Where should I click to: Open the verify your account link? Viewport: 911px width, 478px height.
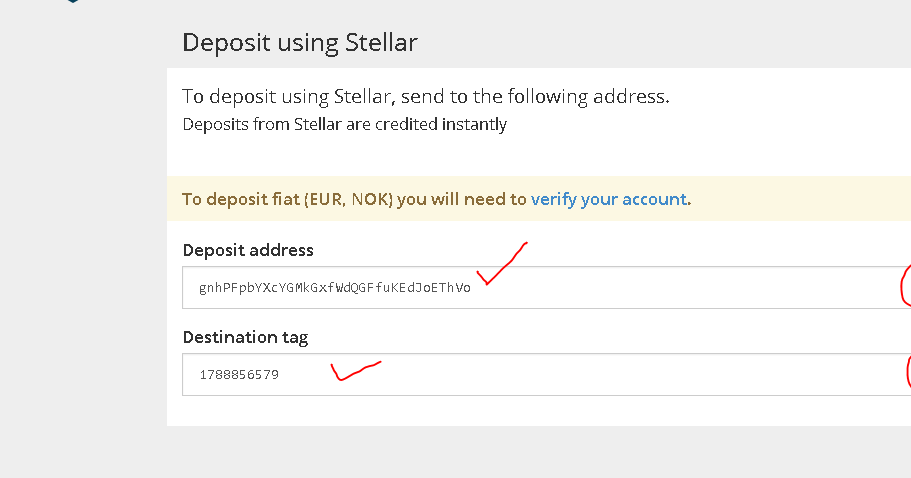608,199
